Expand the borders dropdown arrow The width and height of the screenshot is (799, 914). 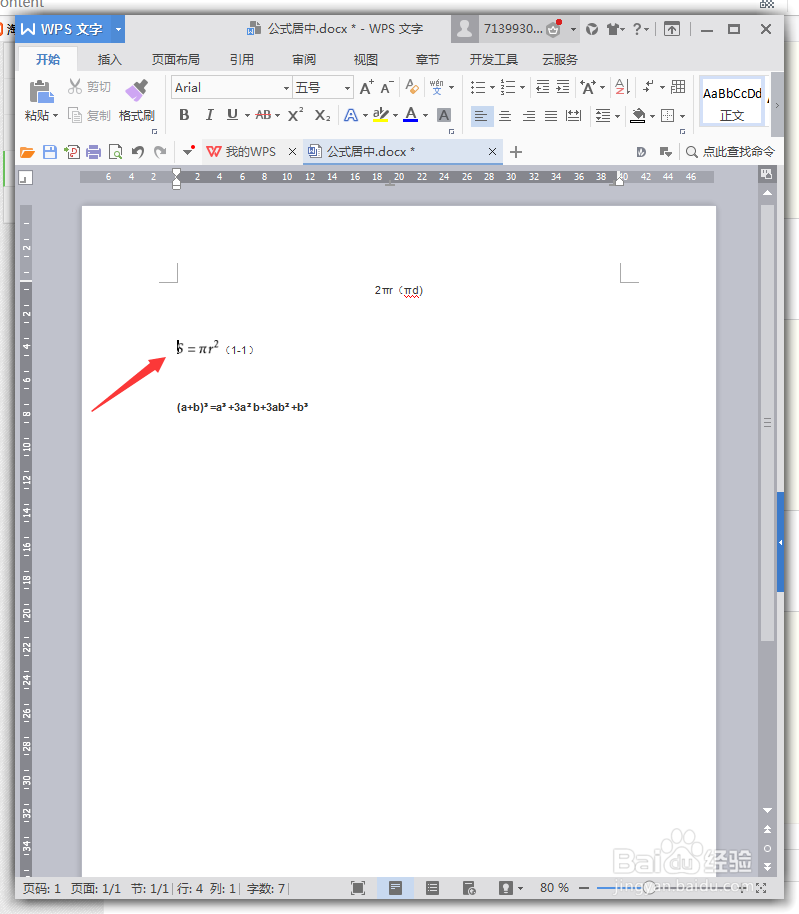(x=682, y=116)
